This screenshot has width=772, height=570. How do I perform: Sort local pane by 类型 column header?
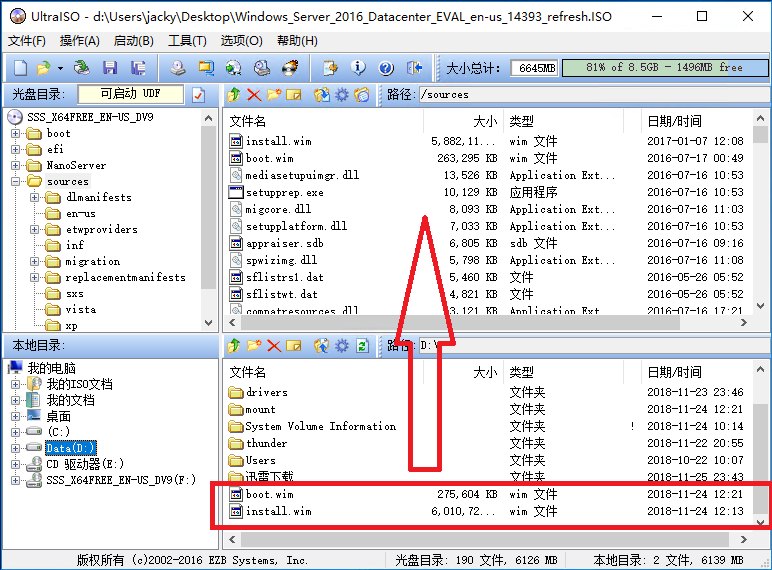coord(563,372)
